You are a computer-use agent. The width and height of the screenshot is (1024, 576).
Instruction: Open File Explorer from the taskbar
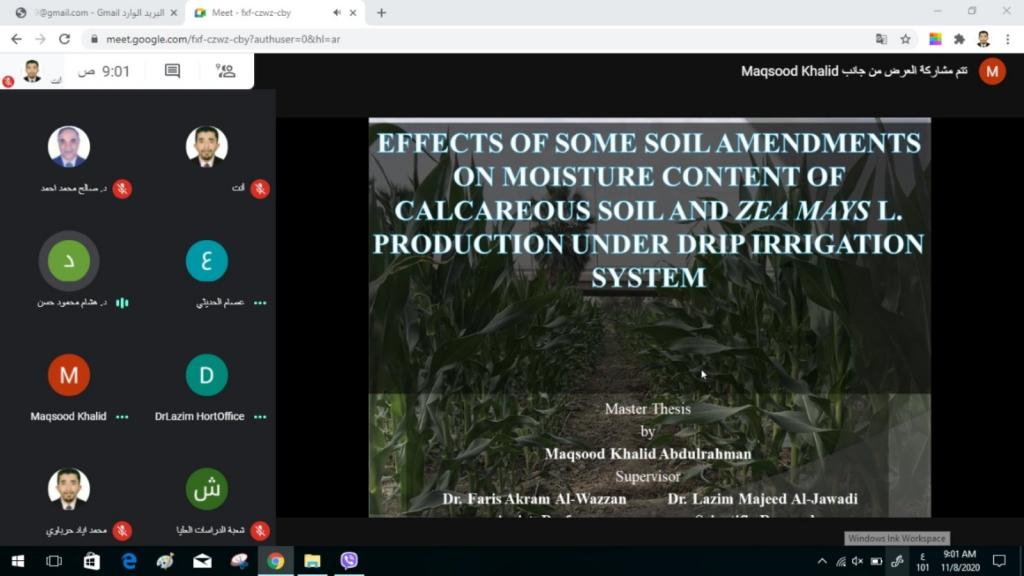(312, 561)
